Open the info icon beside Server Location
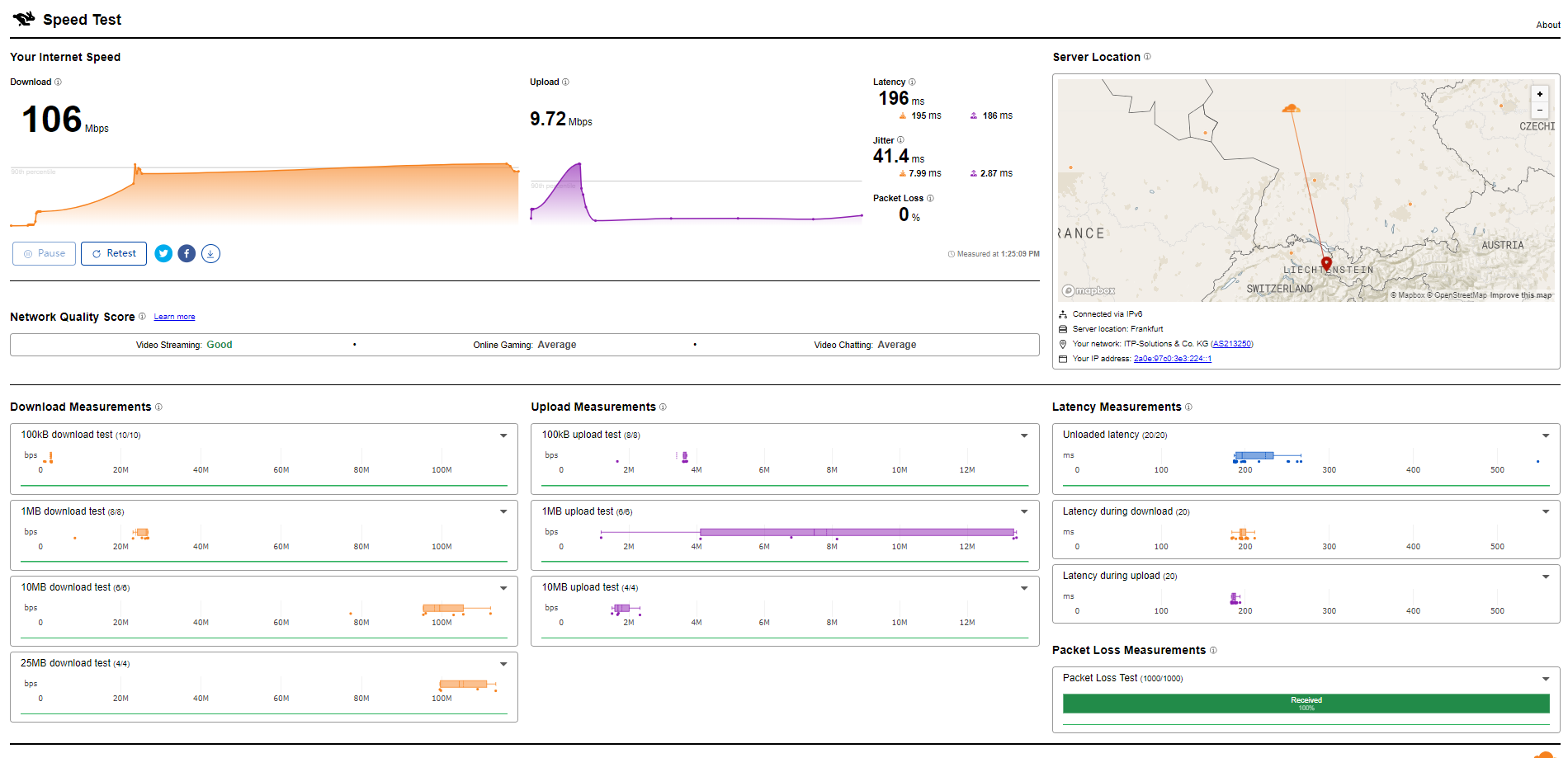 tap(1147, 57)
